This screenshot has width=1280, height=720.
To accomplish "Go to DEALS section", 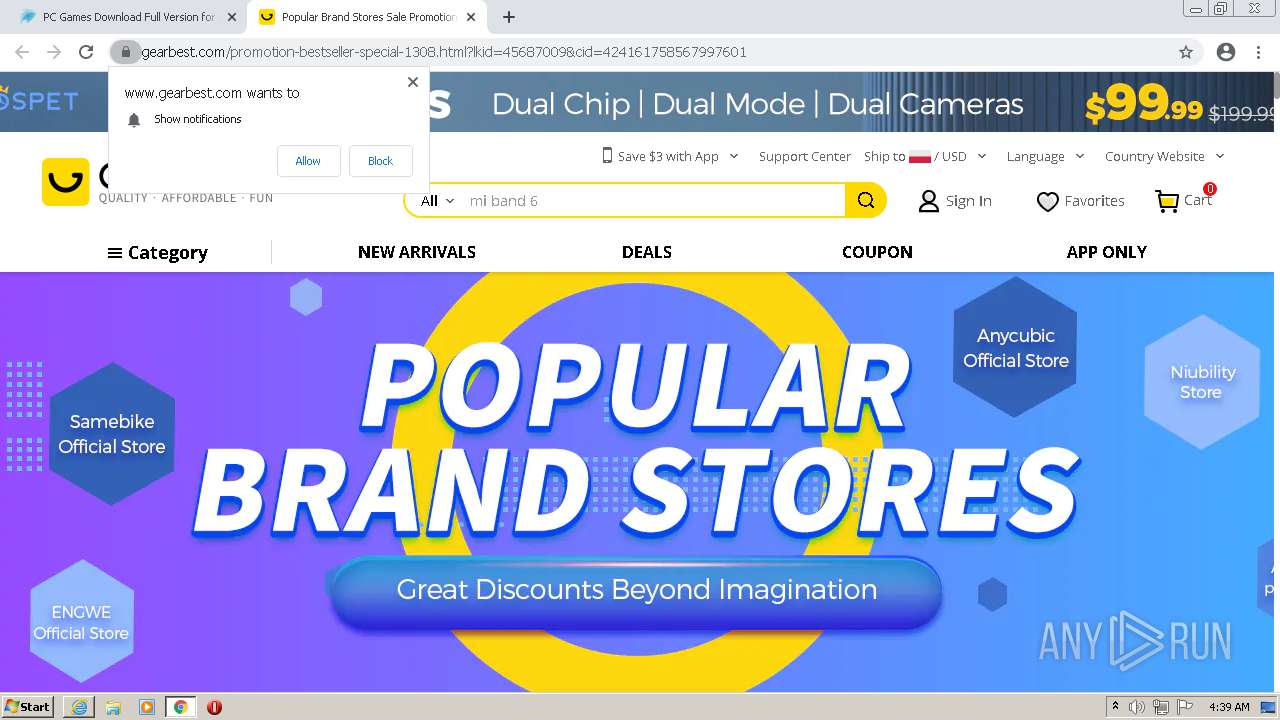I will [x=647, y=252].
